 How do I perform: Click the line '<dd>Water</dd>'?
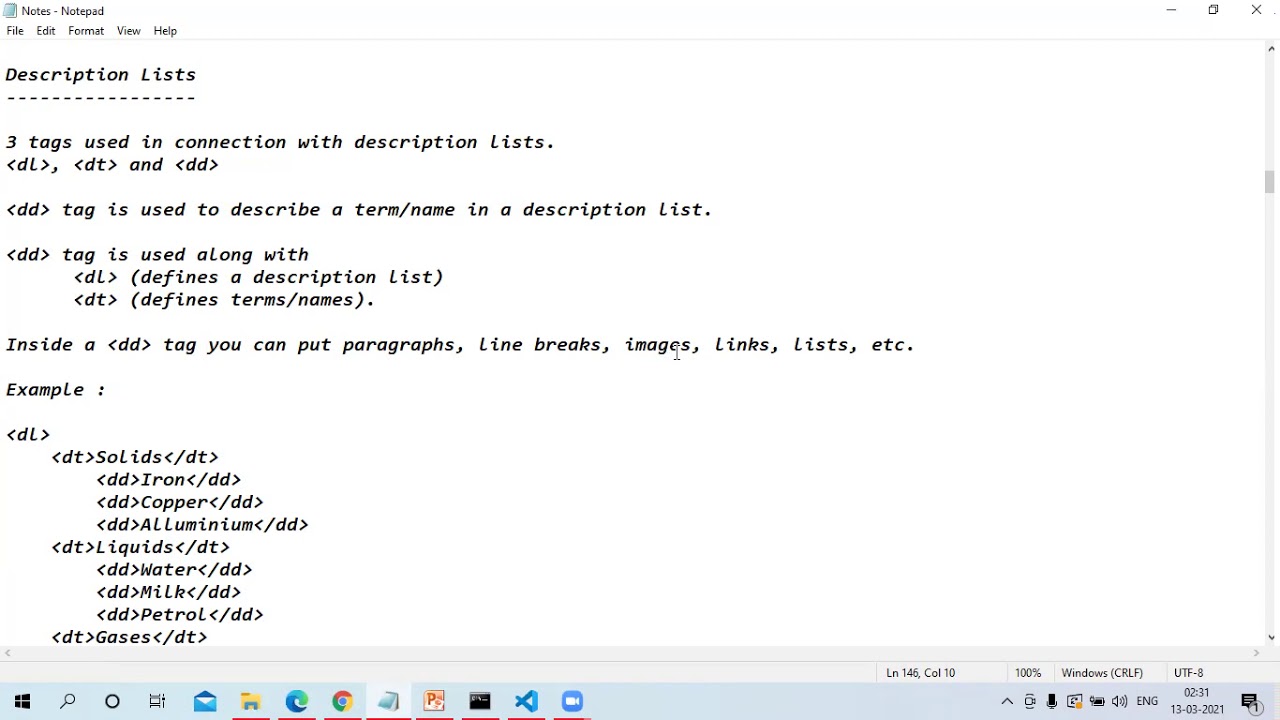tap(174, 570)
